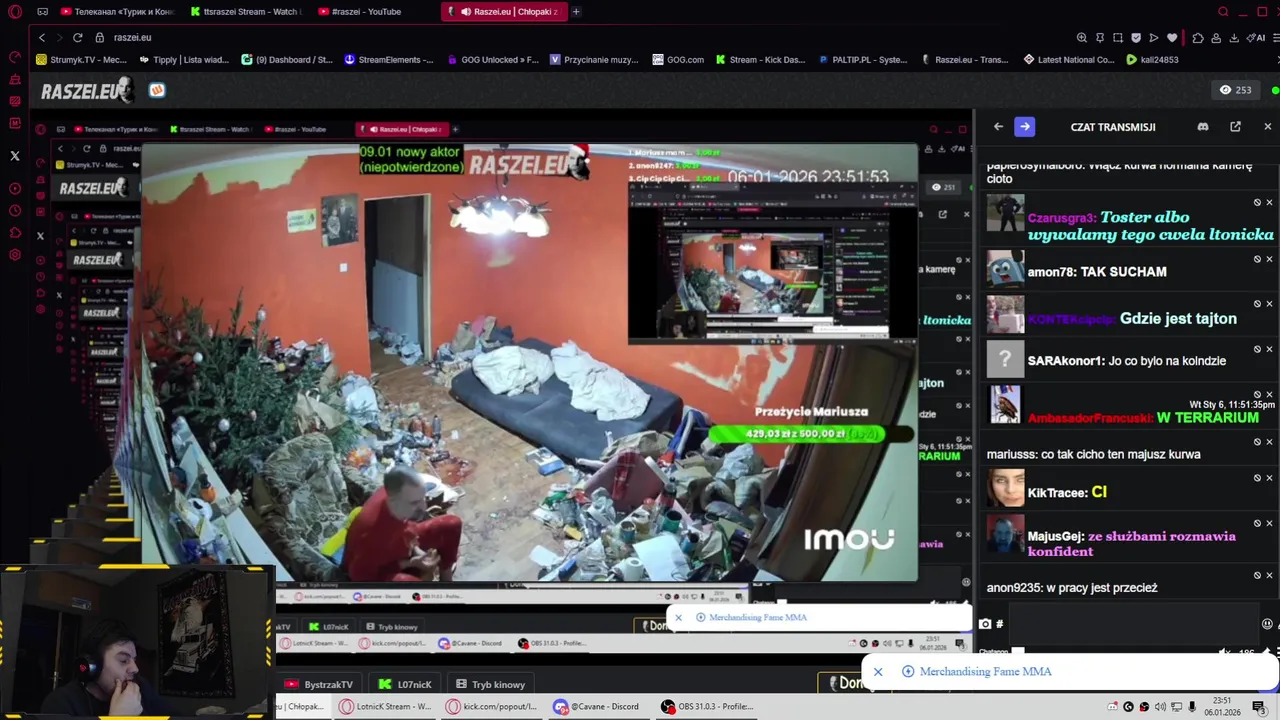The height and width of the screenshot is (720, 1280).
Task: Select BystrzakTV tab in stream
Action: pyautogui.click(x=319, y=685)
